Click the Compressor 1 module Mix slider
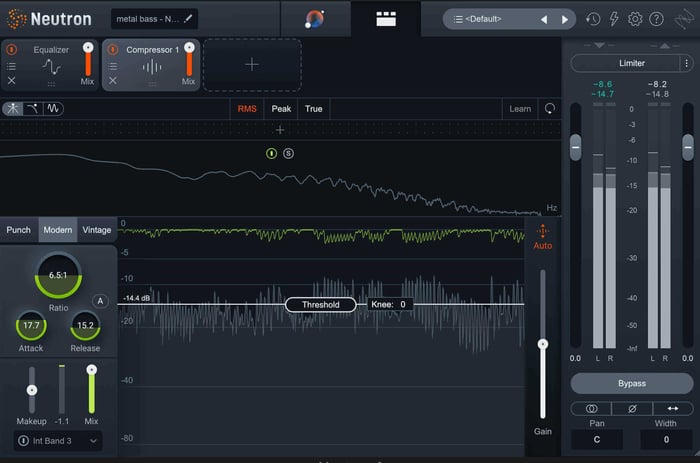The image size is (700, 463). pyautogui.click(x=189, y=60)
